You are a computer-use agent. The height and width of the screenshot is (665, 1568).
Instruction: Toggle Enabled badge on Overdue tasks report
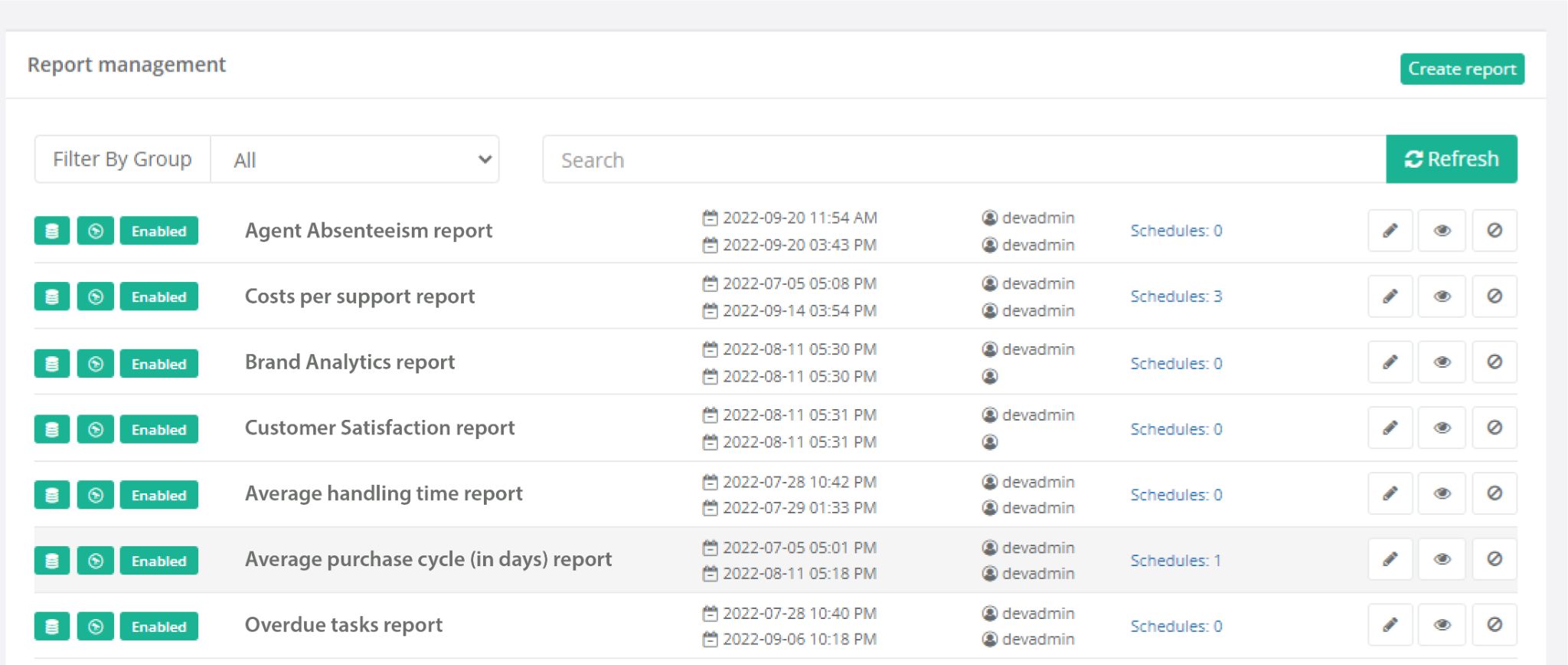(x=159, y=627)
